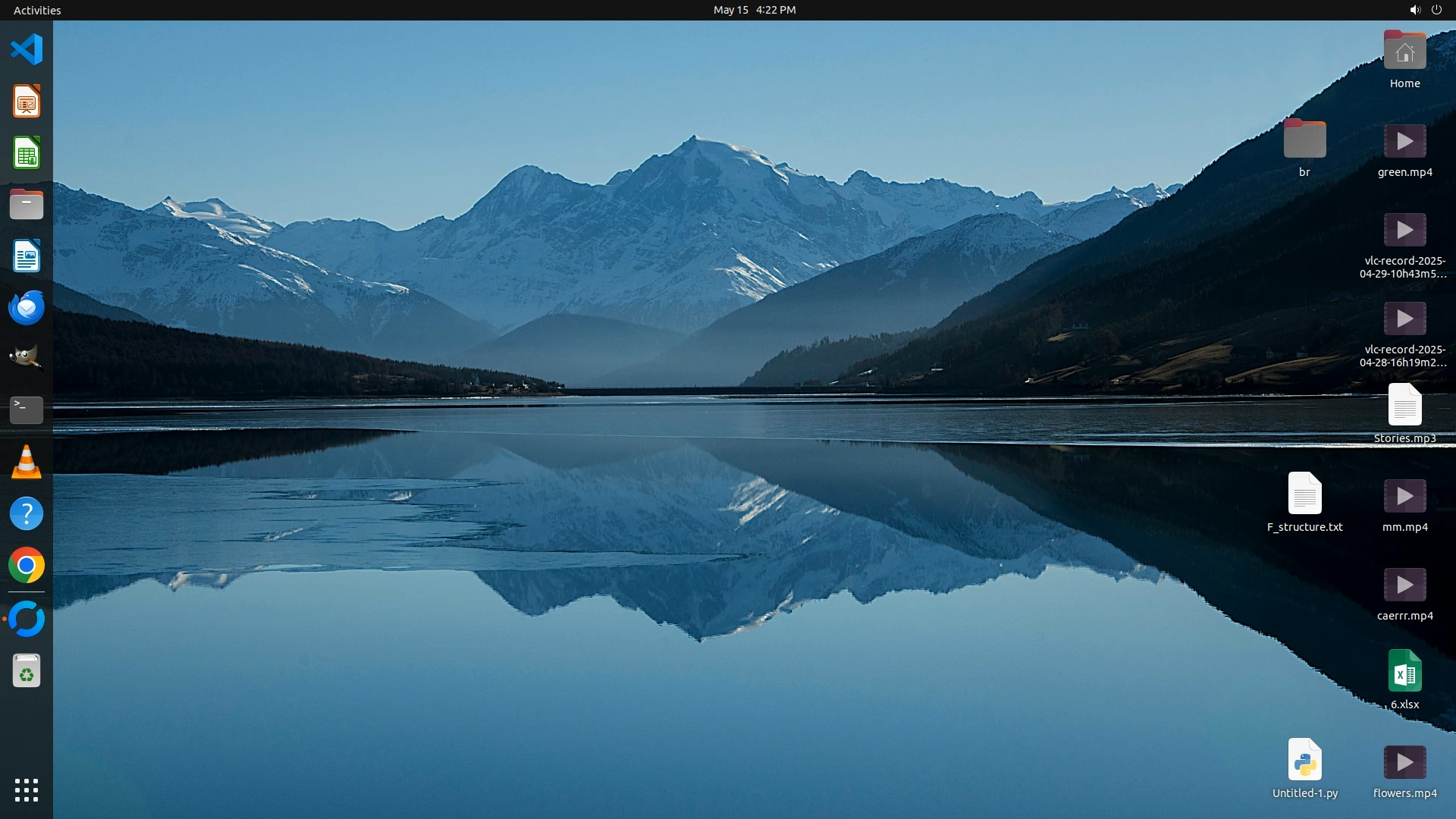Open Thunderbird mail client
Viewport: 1456px width, 819px height.
click(x=27, y=308)
